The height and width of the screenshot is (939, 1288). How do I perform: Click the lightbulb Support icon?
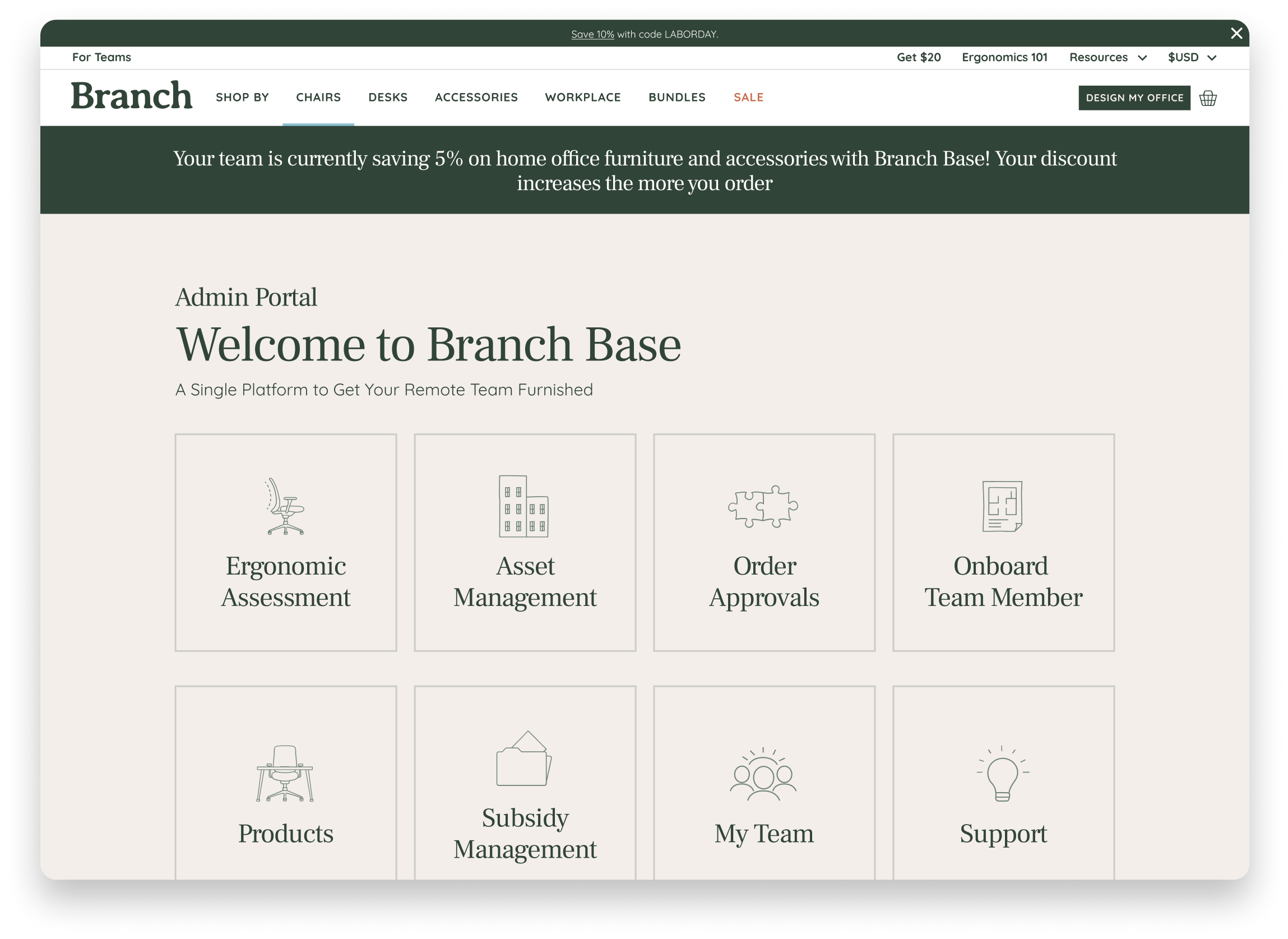[x=1002, y=774]
